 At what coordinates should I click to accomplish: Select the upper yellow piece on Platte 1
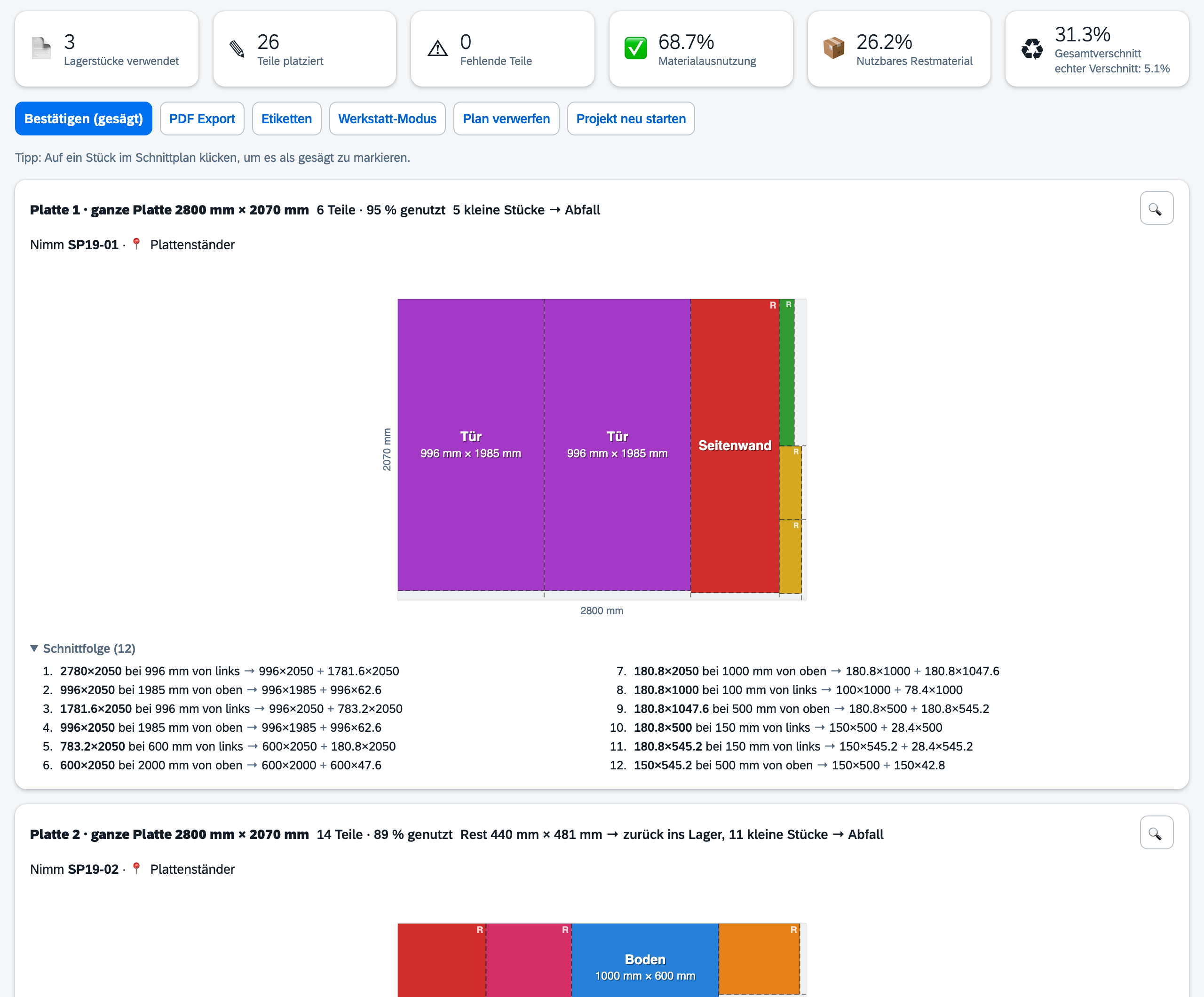pos(790,483)
